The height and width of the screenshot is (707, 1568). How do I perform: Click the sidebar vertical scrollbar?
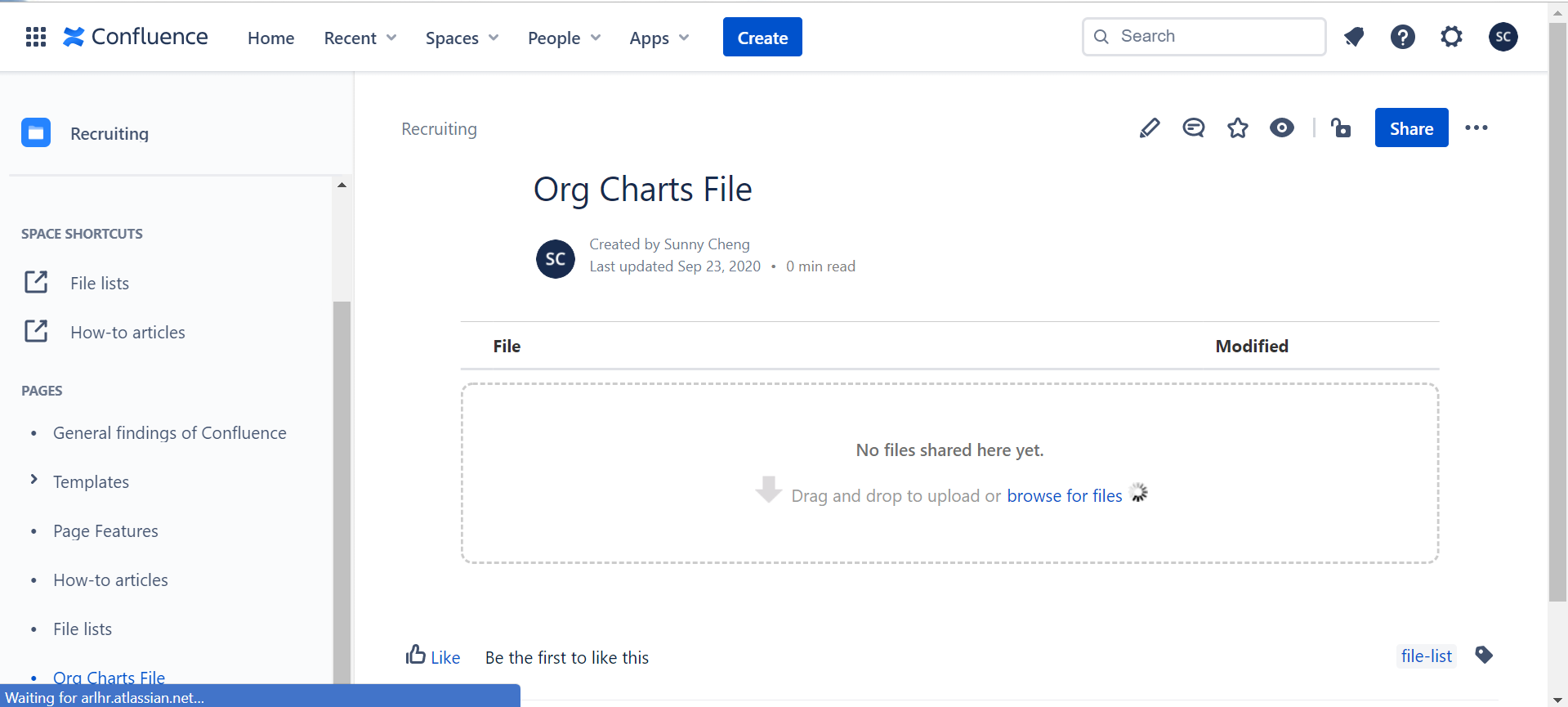[342, 490]
